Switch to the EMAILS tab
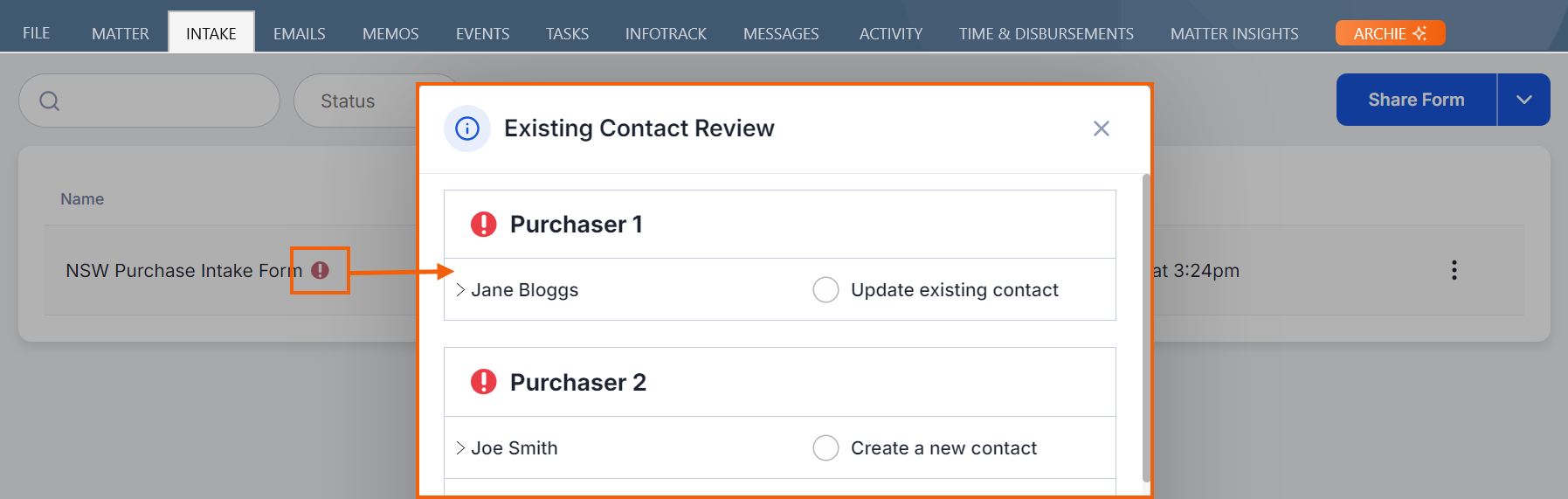The width and height of the screenshot is (1568, 499). [299, 33]
